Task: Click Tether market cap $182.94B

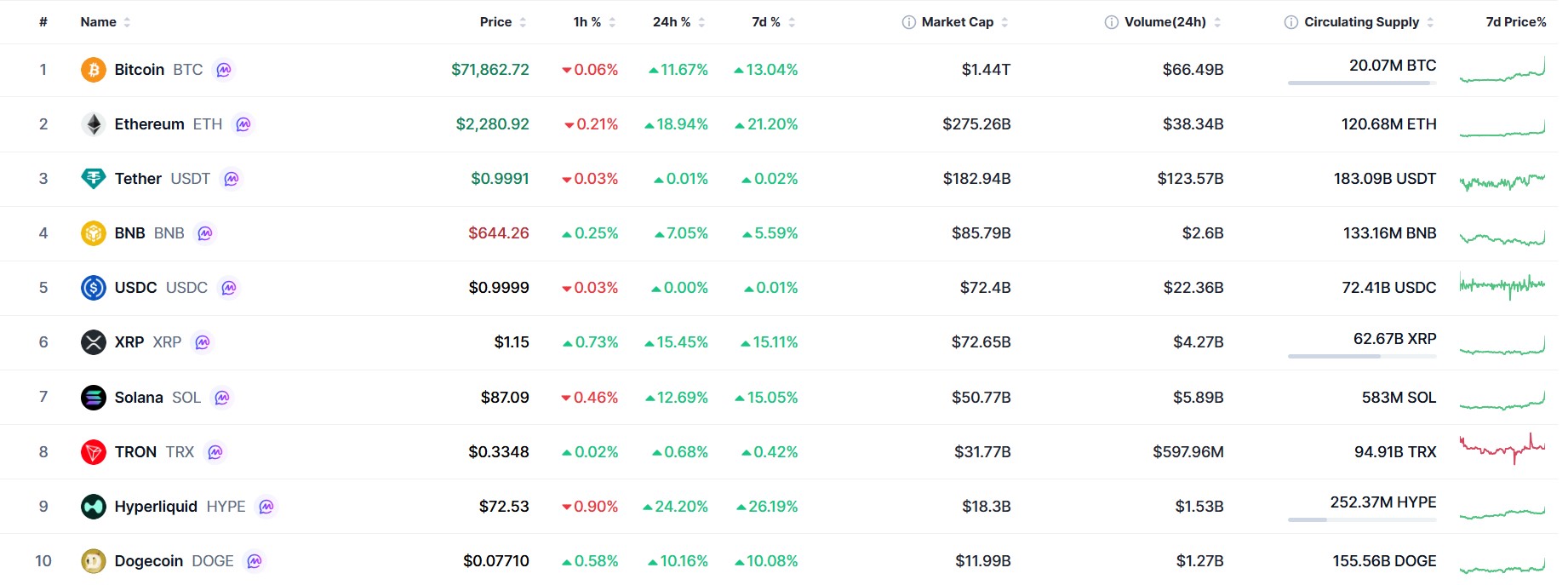Action: click(977, 179)
